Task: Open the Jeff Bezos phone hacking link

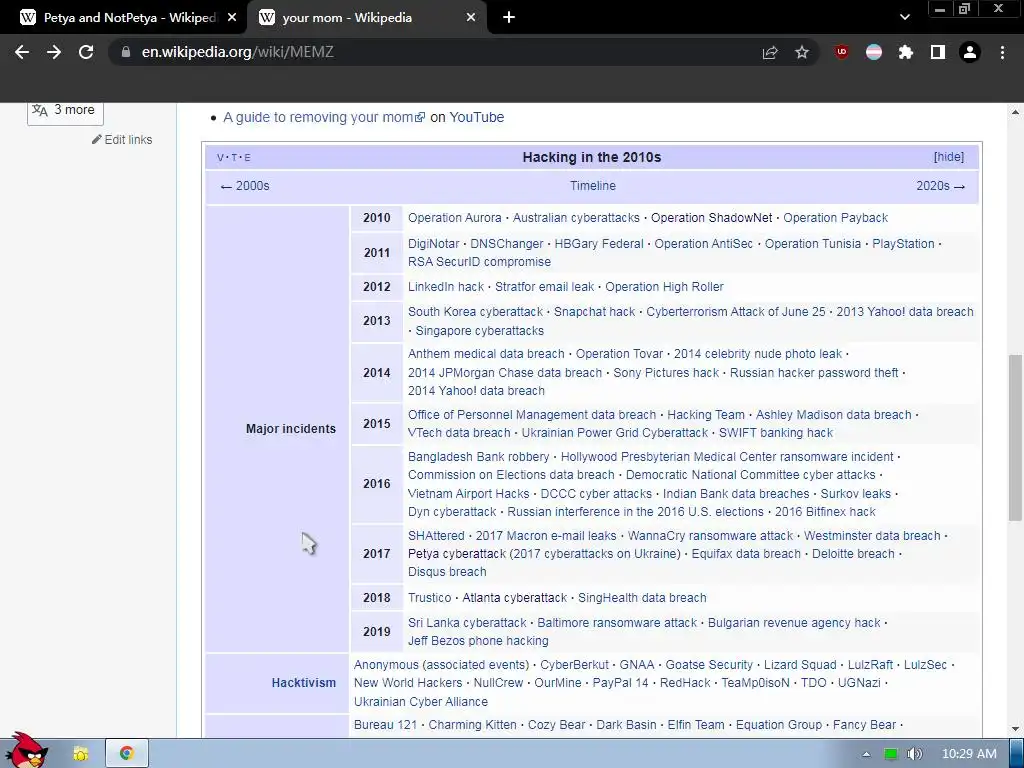Action: (x=478, y=641)
